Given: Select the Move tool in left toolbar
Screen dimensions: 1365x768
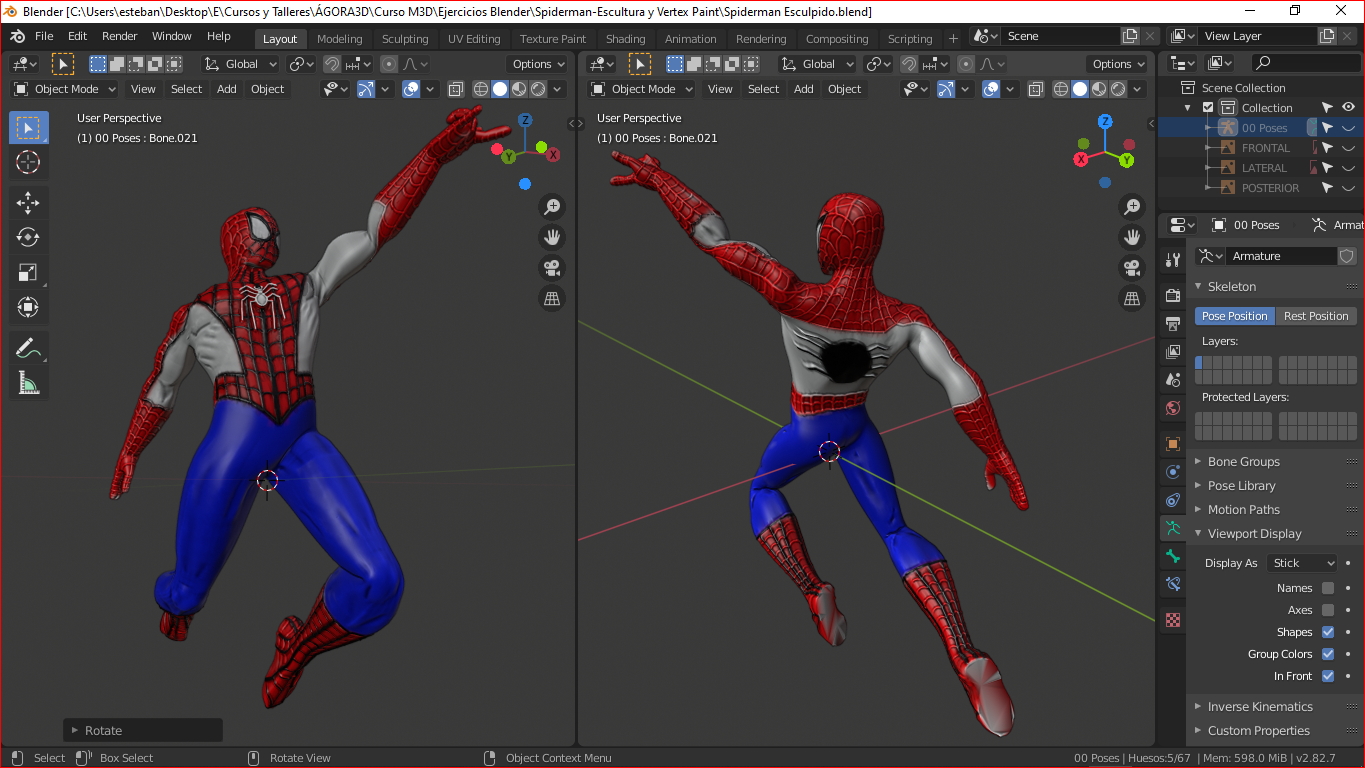Looking at the screenshot, I should click(x=28, y=203).
